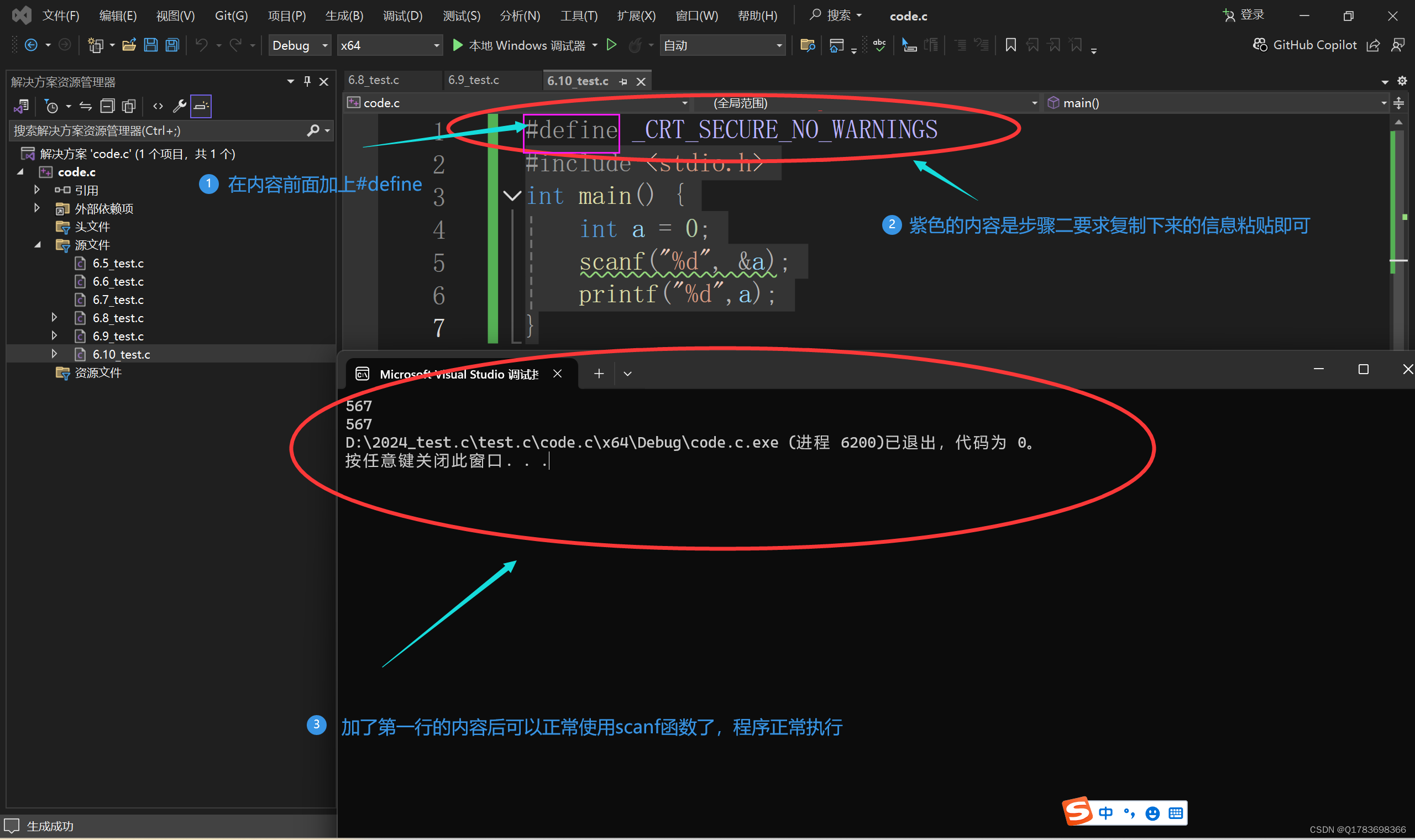Open the 工具(T) menu
Image resolution: width=1415 pixels, height=840 pixels.
tap(579, 16)
